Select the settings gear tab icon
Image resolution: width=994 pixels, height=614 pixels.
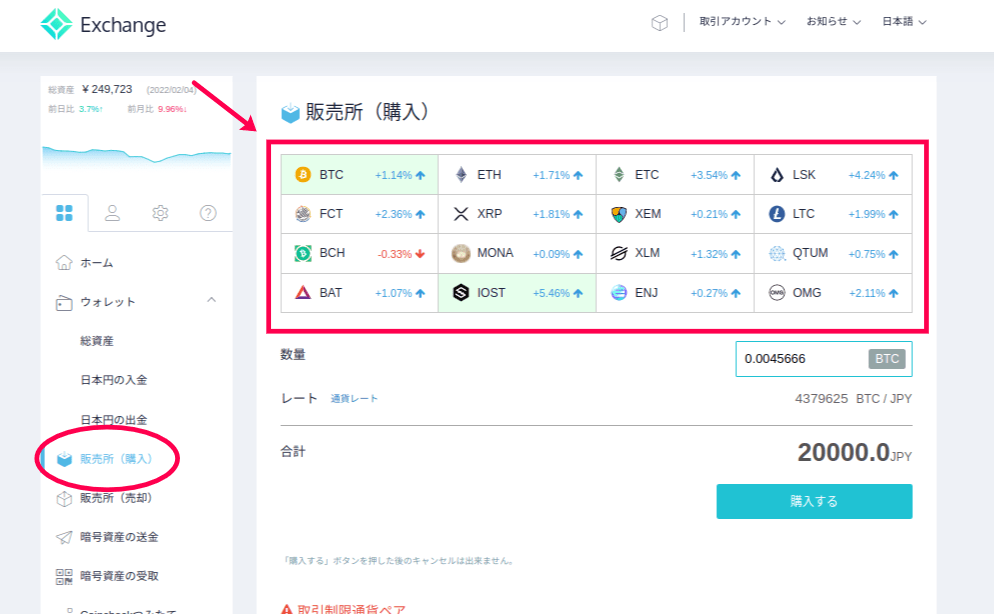[x=160, y=213]
